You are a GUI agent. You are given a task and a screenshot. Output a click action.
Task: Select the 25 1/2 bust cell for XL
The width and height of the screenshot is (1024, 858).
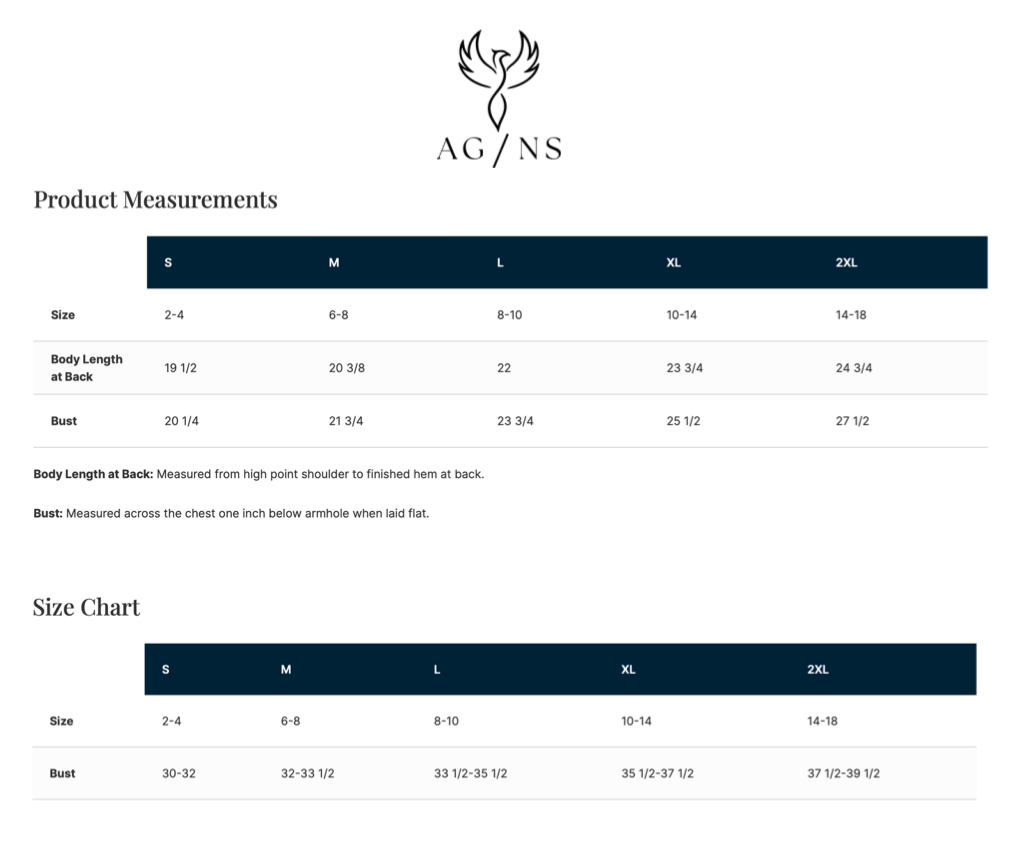(x=683, y=421)
